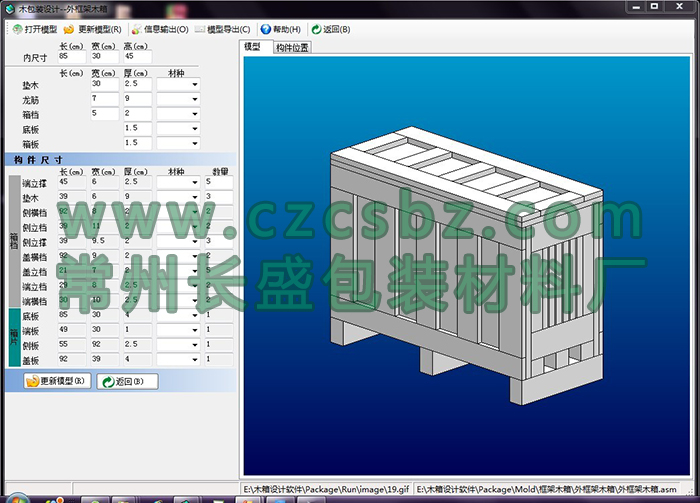This screenshot has width=700, height=503.
Task: Click the bottom 更新模型(R) button
Action: pos(57,381)
